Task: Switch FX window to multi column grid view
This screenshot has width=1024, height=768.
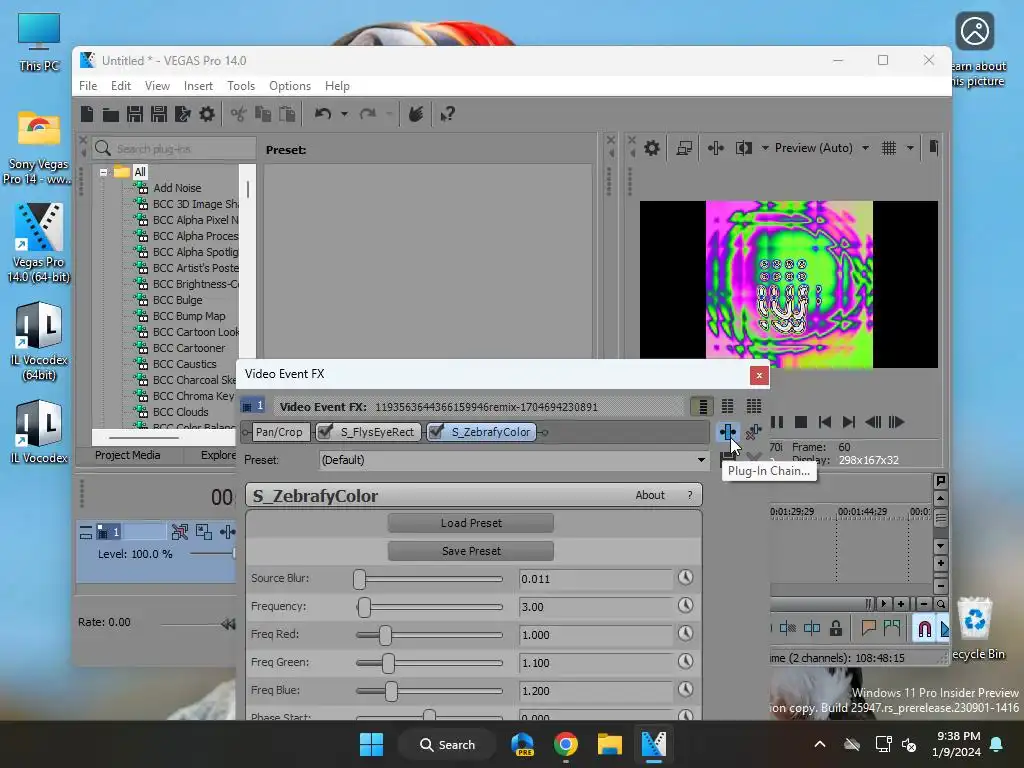Action: [x=754, y=406]
